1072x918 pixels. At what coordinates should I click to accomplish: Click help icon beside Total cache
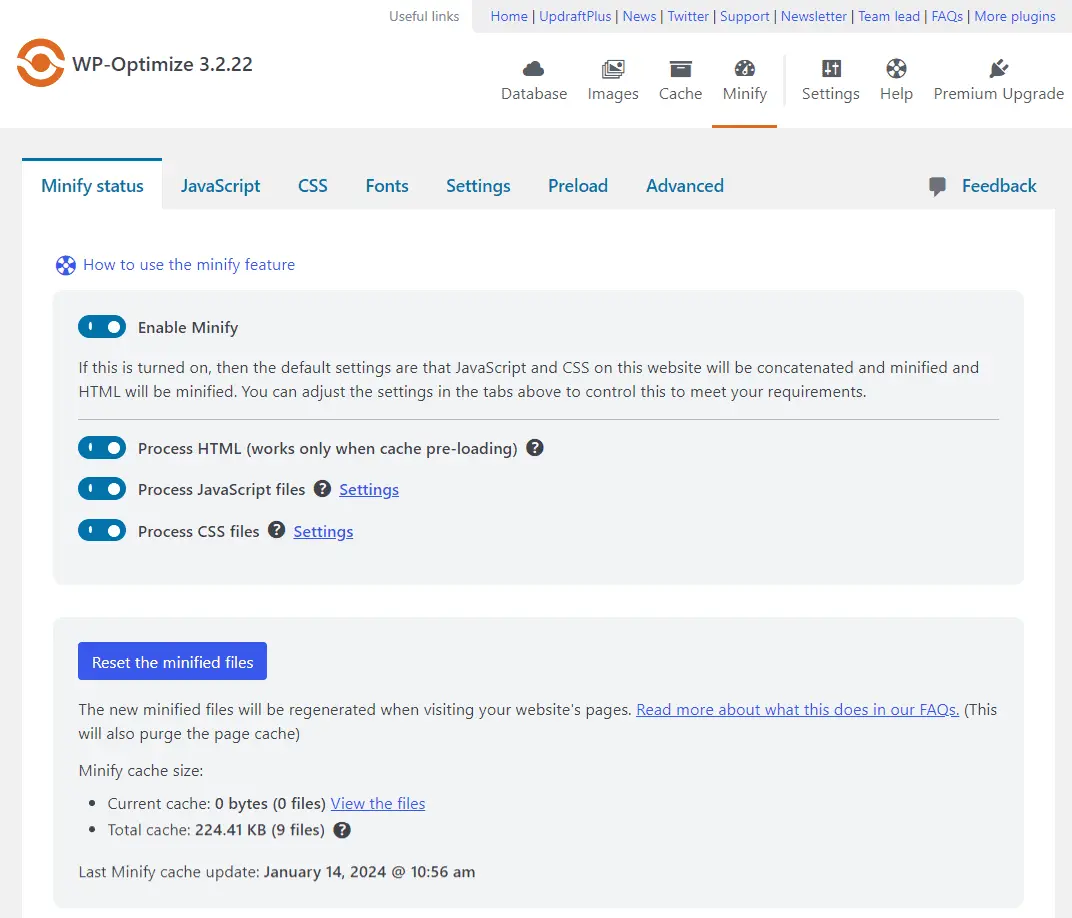[342, 830]
